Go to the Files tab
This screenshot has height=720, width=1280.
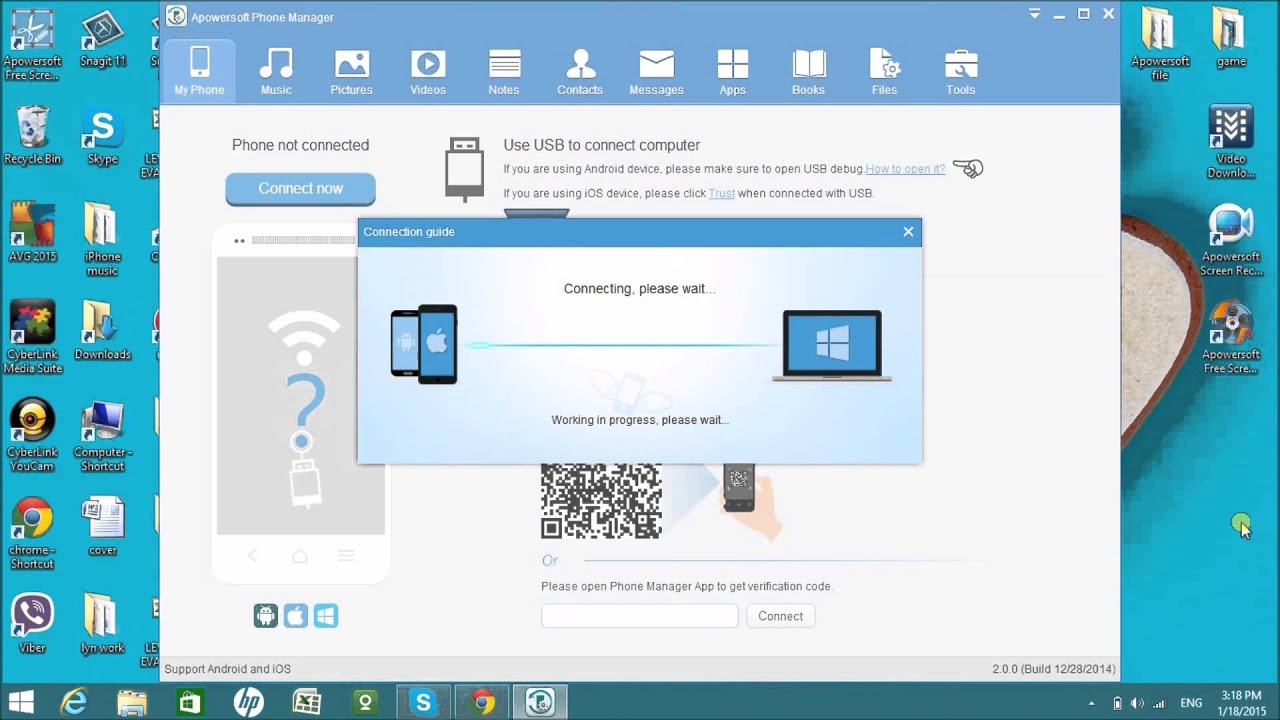[x=885, y=70]
